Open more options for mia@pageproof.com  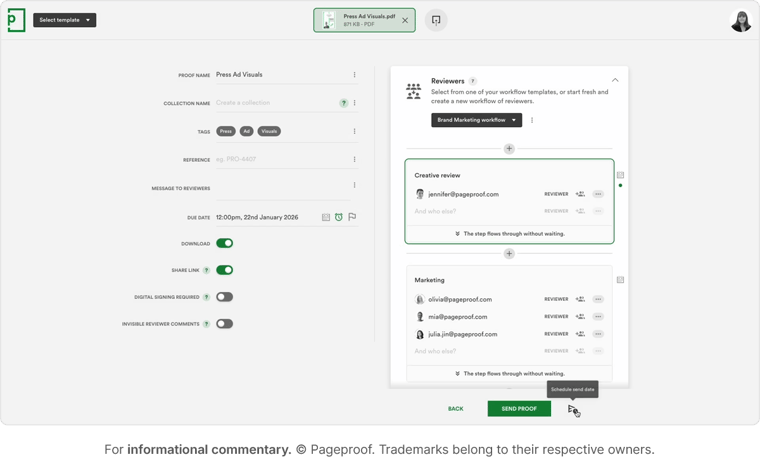pyautogui.click(x=598, y=316)
